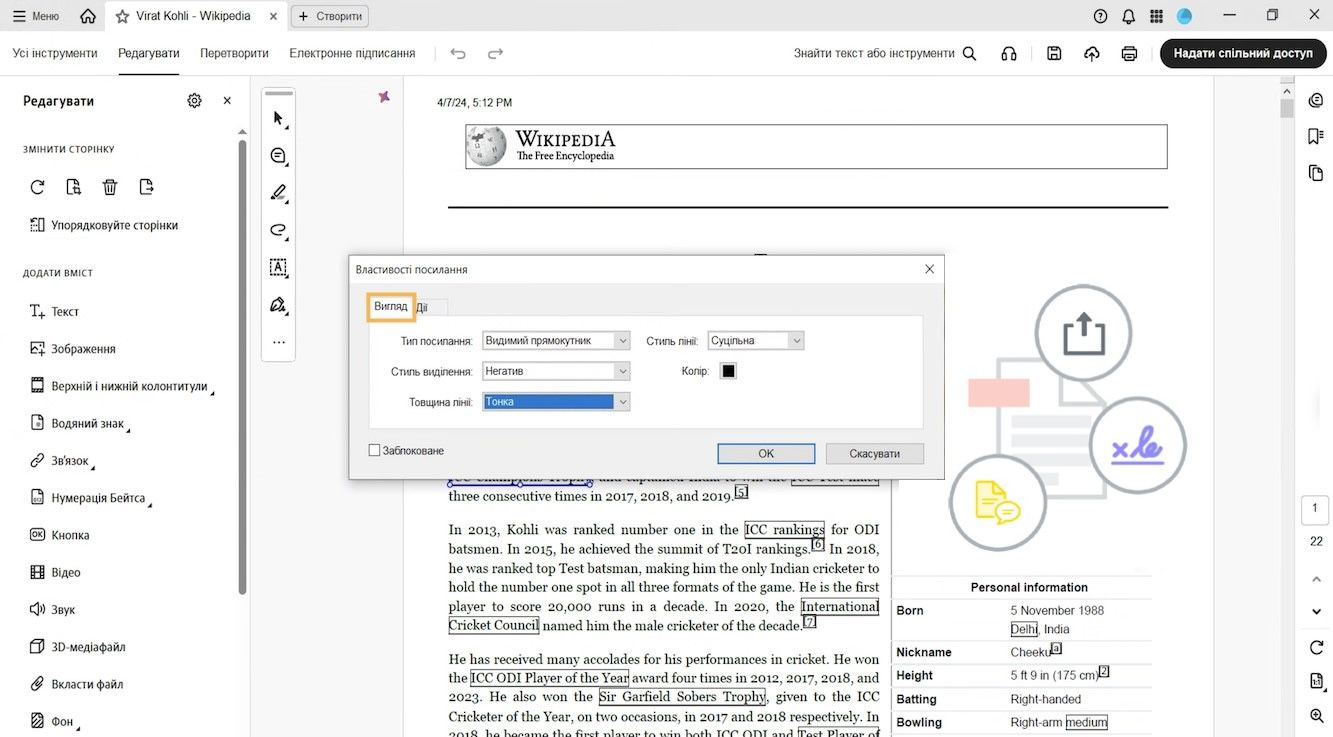Select the highlighter pen tool

[x=279, y=193]
